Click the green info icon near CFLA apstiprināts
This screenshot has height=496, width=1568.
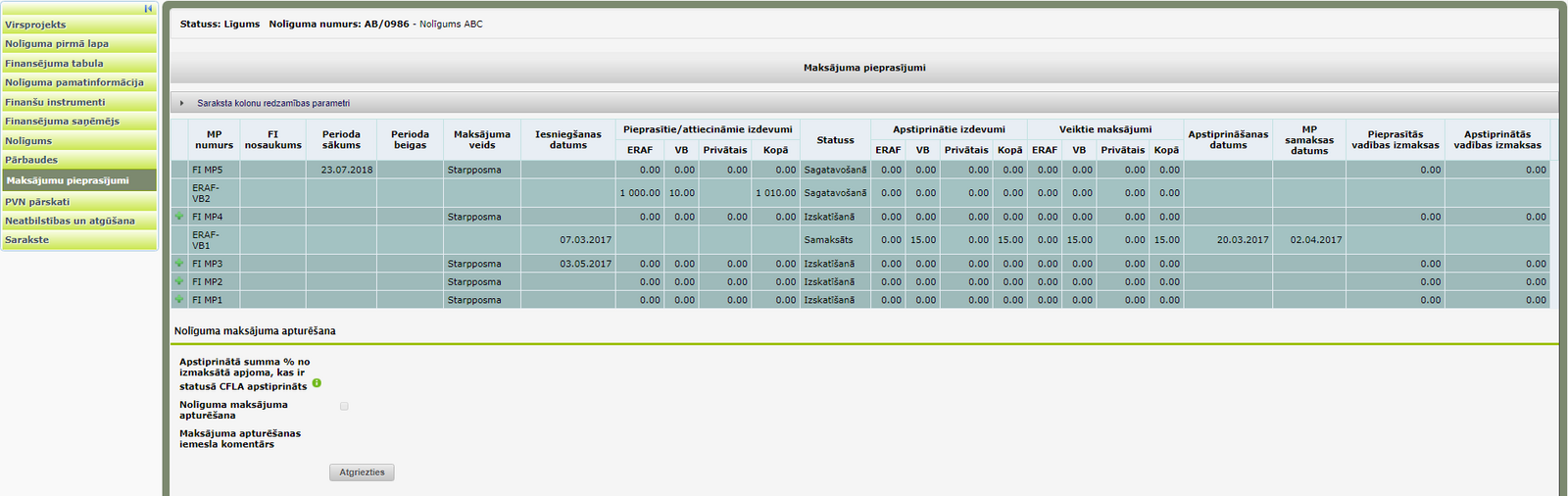pyautogui.click(x=317, y=383)
